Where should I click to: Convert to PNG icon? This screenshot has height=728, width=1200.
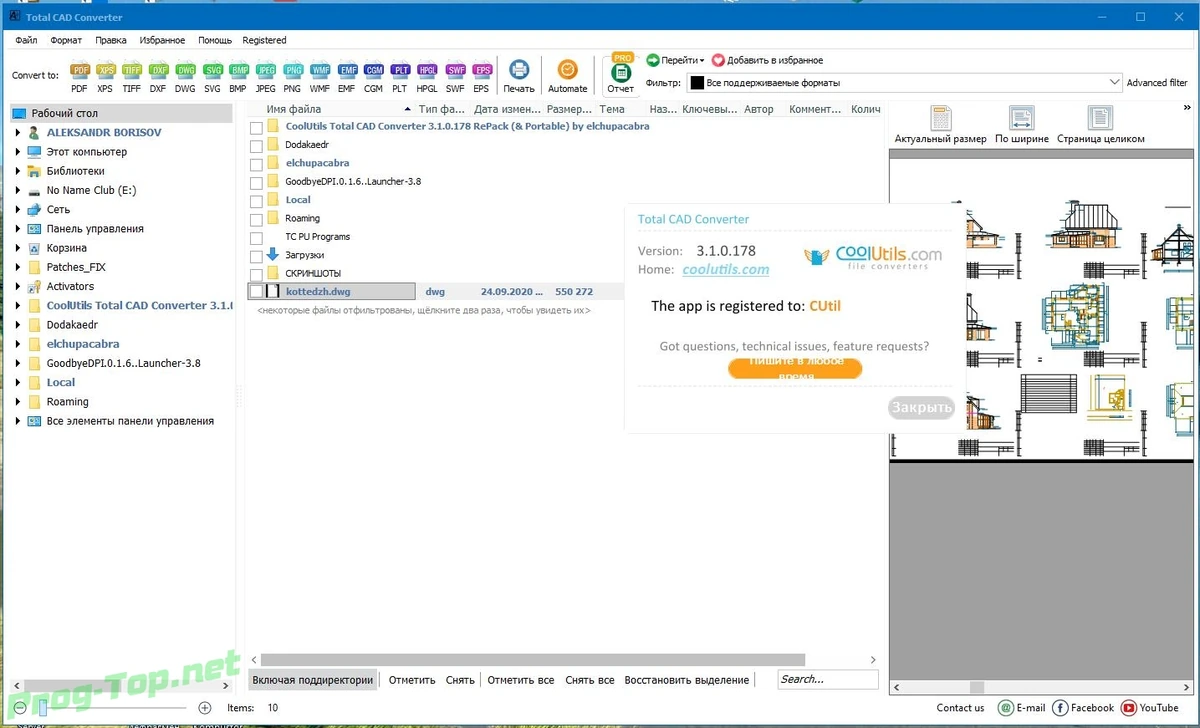(292, 71)
